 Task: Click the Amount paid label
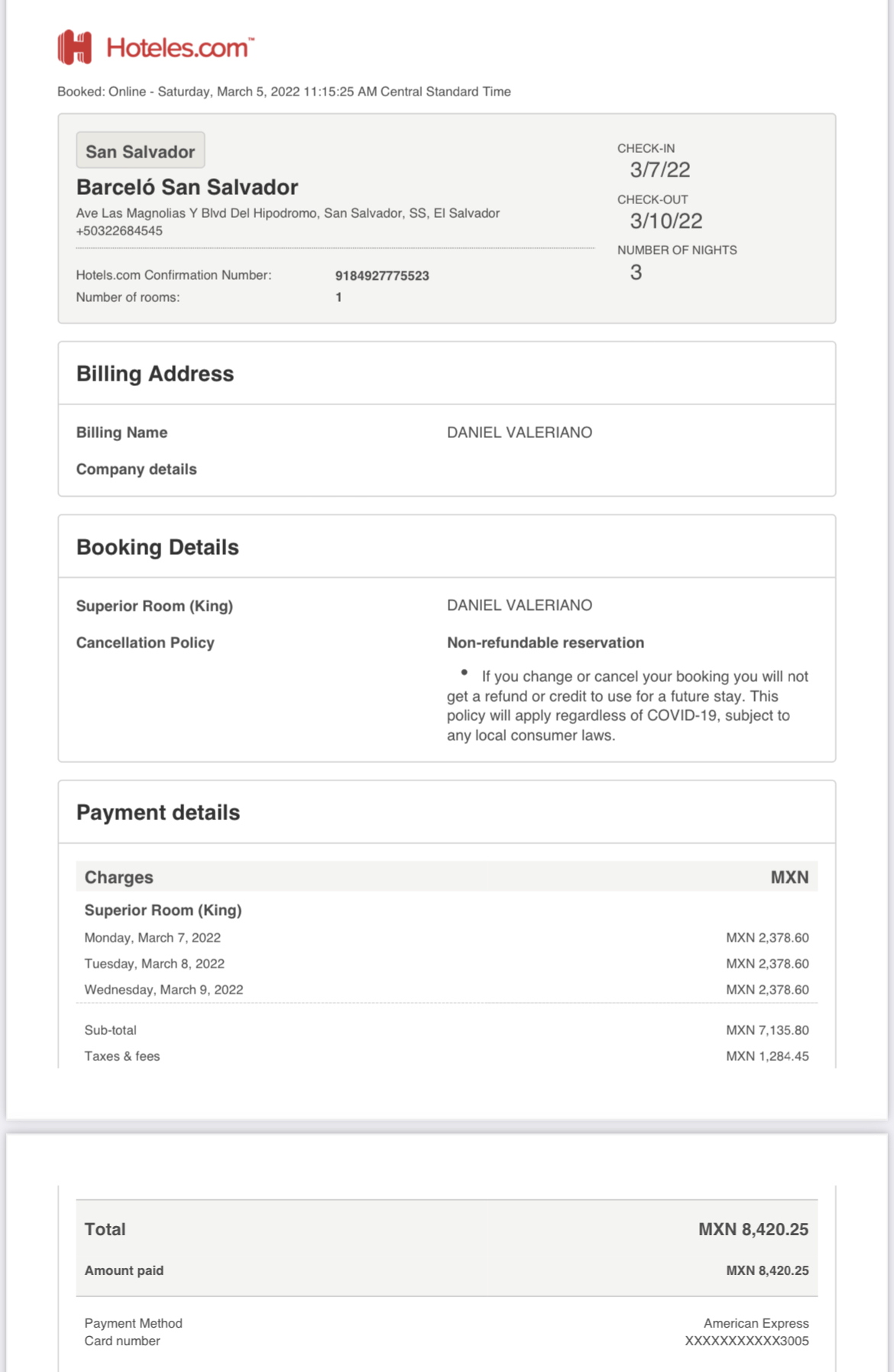(124, 1270)
